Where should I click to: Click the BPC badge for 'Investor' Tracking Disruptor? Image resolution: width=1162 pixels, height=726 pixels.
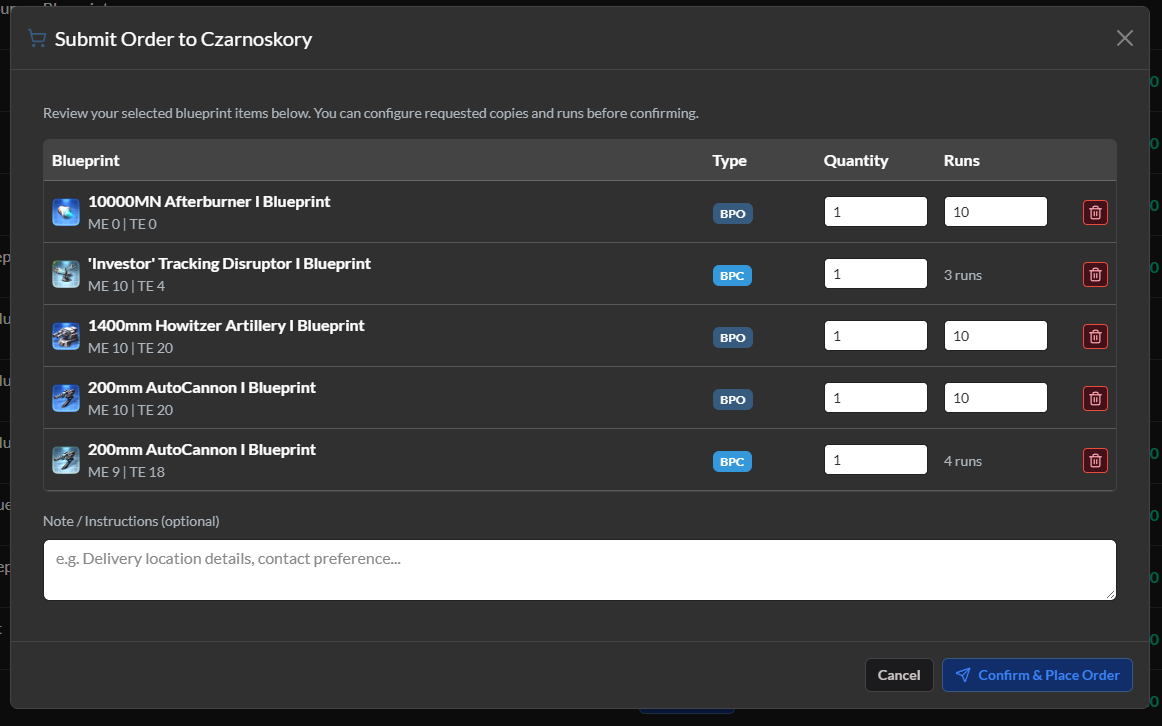click(731, 276)
